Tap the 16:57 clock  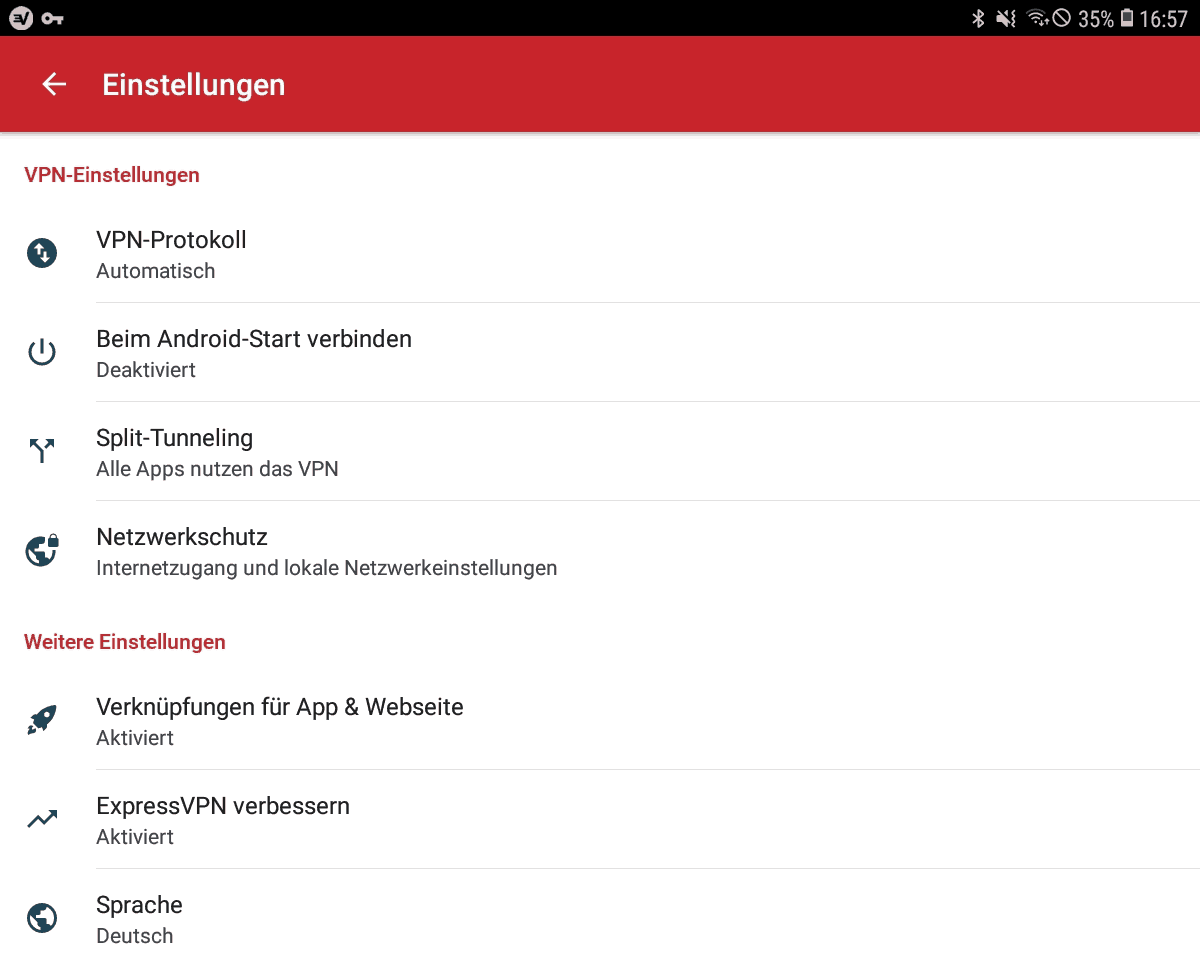coord(1163,18)
